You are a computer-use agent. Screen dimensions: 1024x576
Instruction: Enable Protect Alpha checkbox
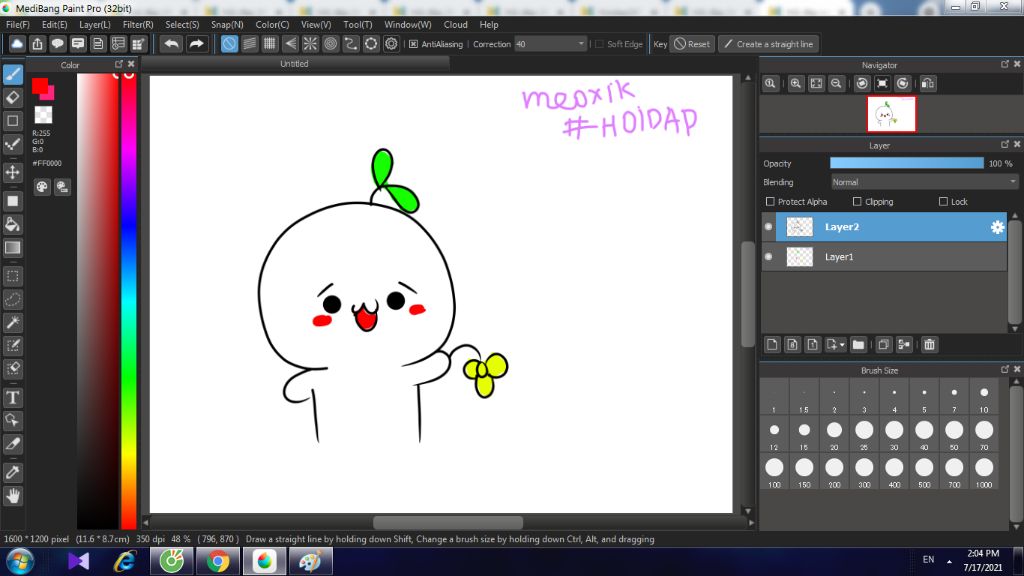[770, 202]
